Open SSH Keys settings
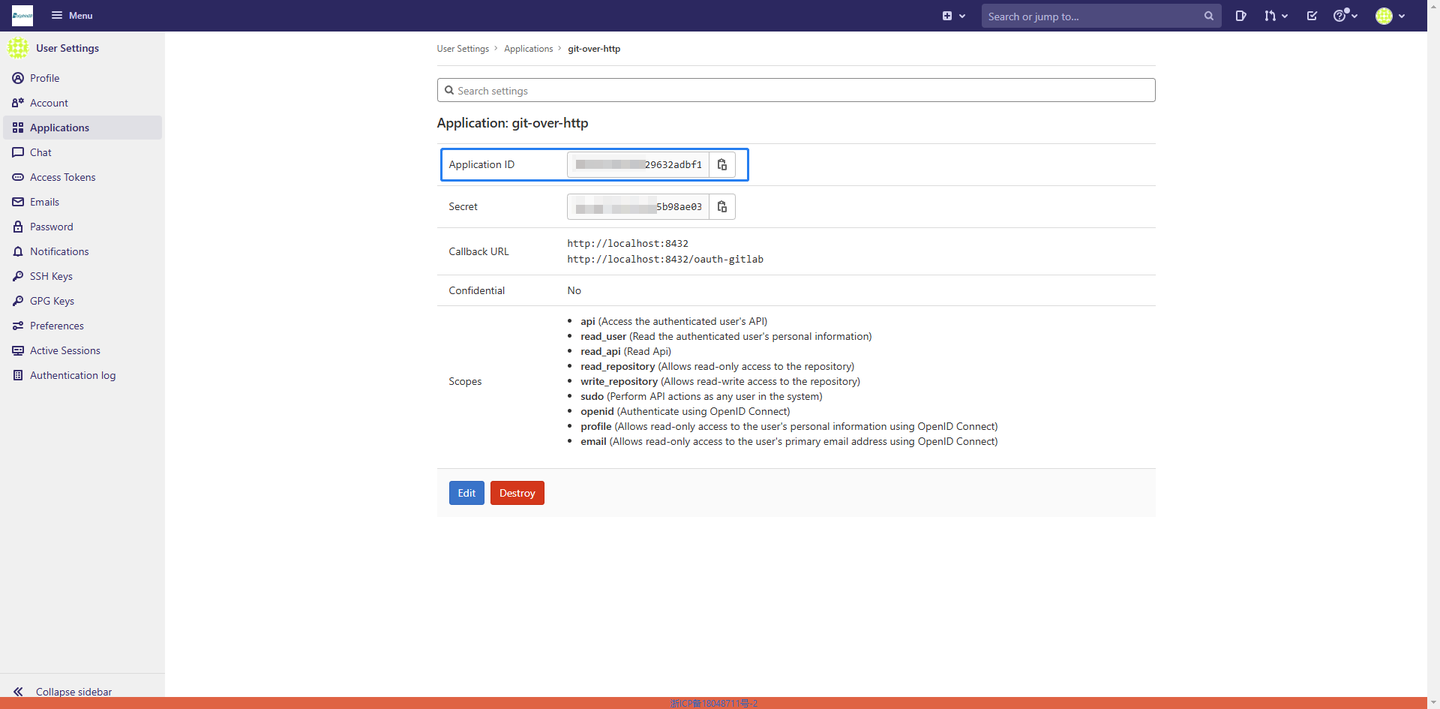The height and width of the screenshot is (709, 1440). coord(51,276)
